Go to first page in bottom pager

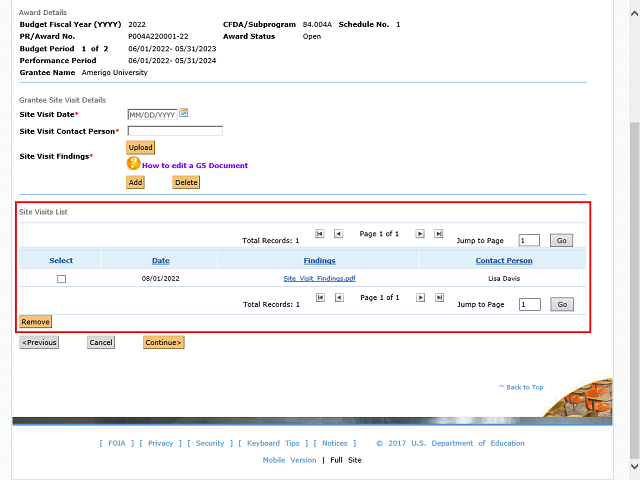(320, 298)
